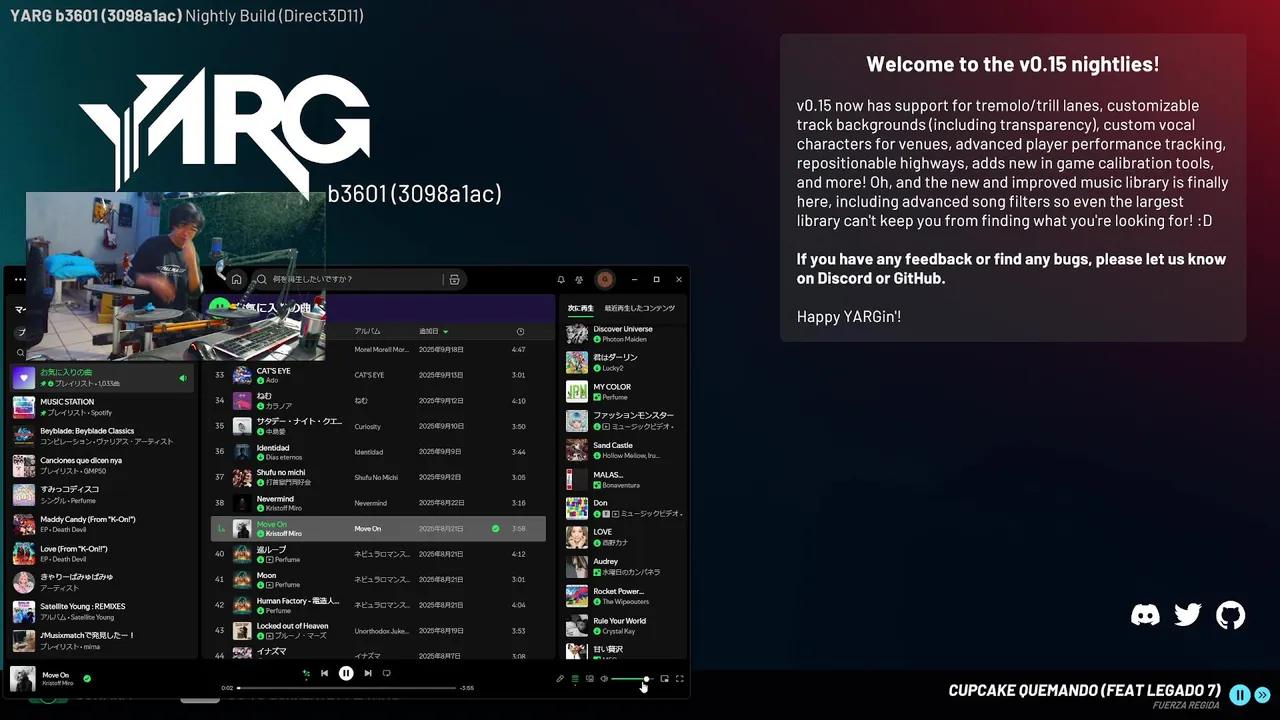The image size is (1280, 720).
Task: Seek in the Spotify progress bar
Action: 347,688
